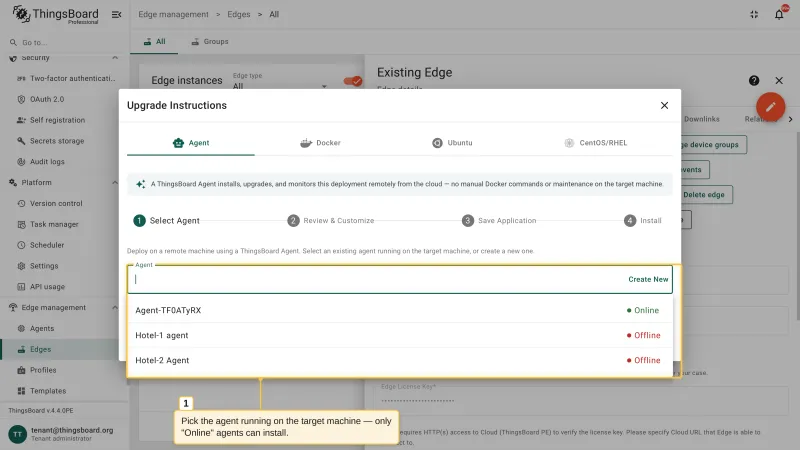800x450 pixels.
Task: Select the Agent tab in Upgrade Instructions
Action: pos(191,143)
